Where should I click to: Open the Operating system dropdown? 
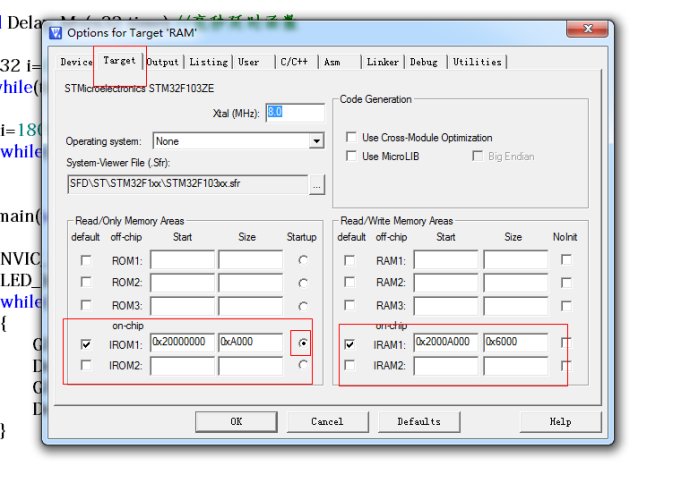pyautogui.click(x=316, y=141)
